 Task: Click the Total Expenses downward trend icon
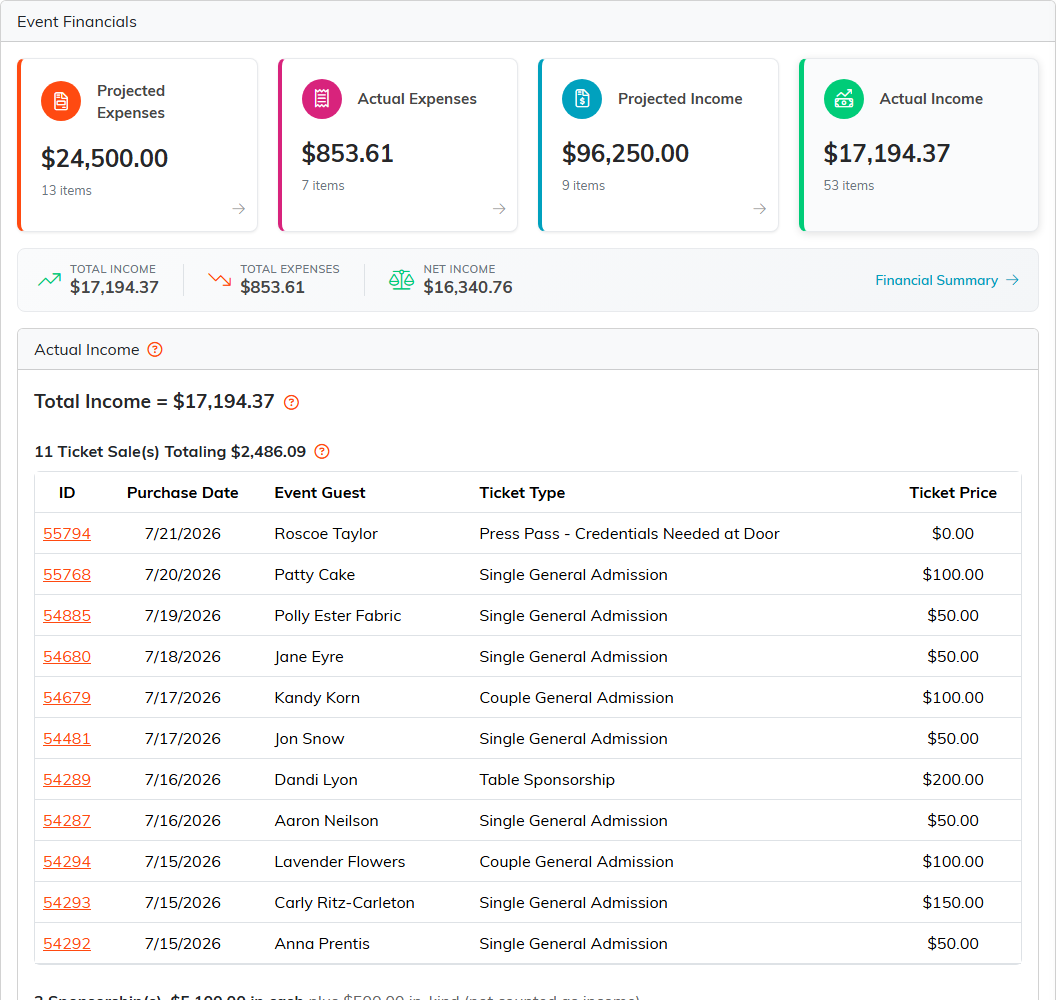click(220, 279)
